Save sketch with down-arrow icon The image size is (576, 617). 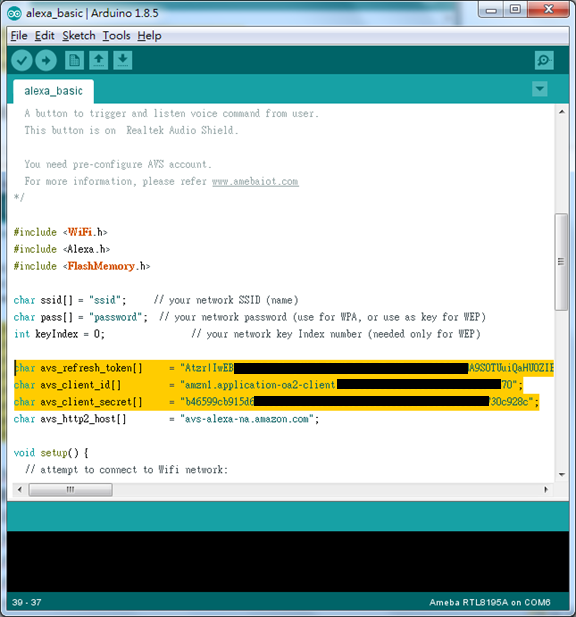point(123,61)
